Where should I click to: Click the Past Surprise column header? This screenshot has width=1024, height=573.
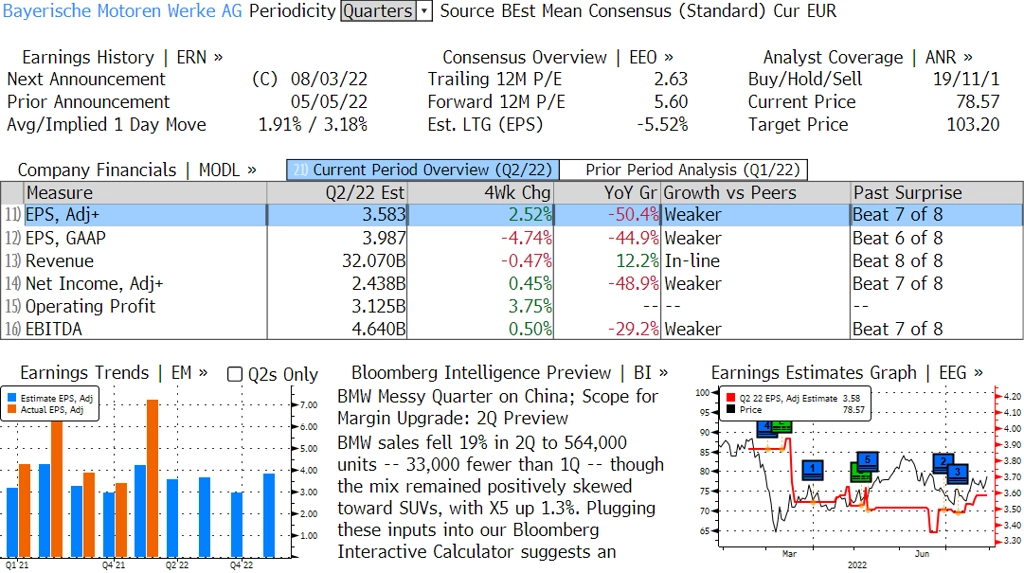(937, 193)
